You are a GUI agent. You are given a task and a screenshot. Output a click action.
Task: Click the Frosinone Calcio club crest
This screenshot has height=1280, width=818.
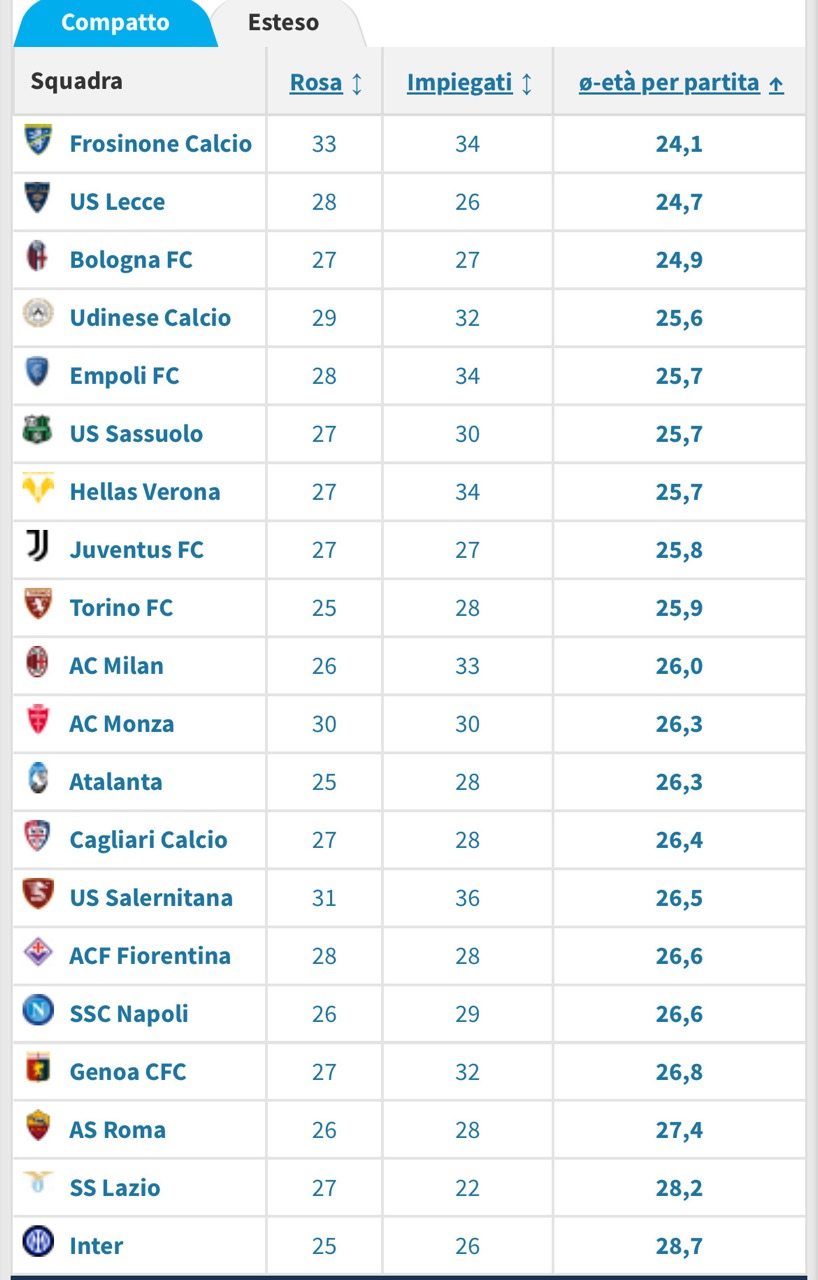(38, 141)
